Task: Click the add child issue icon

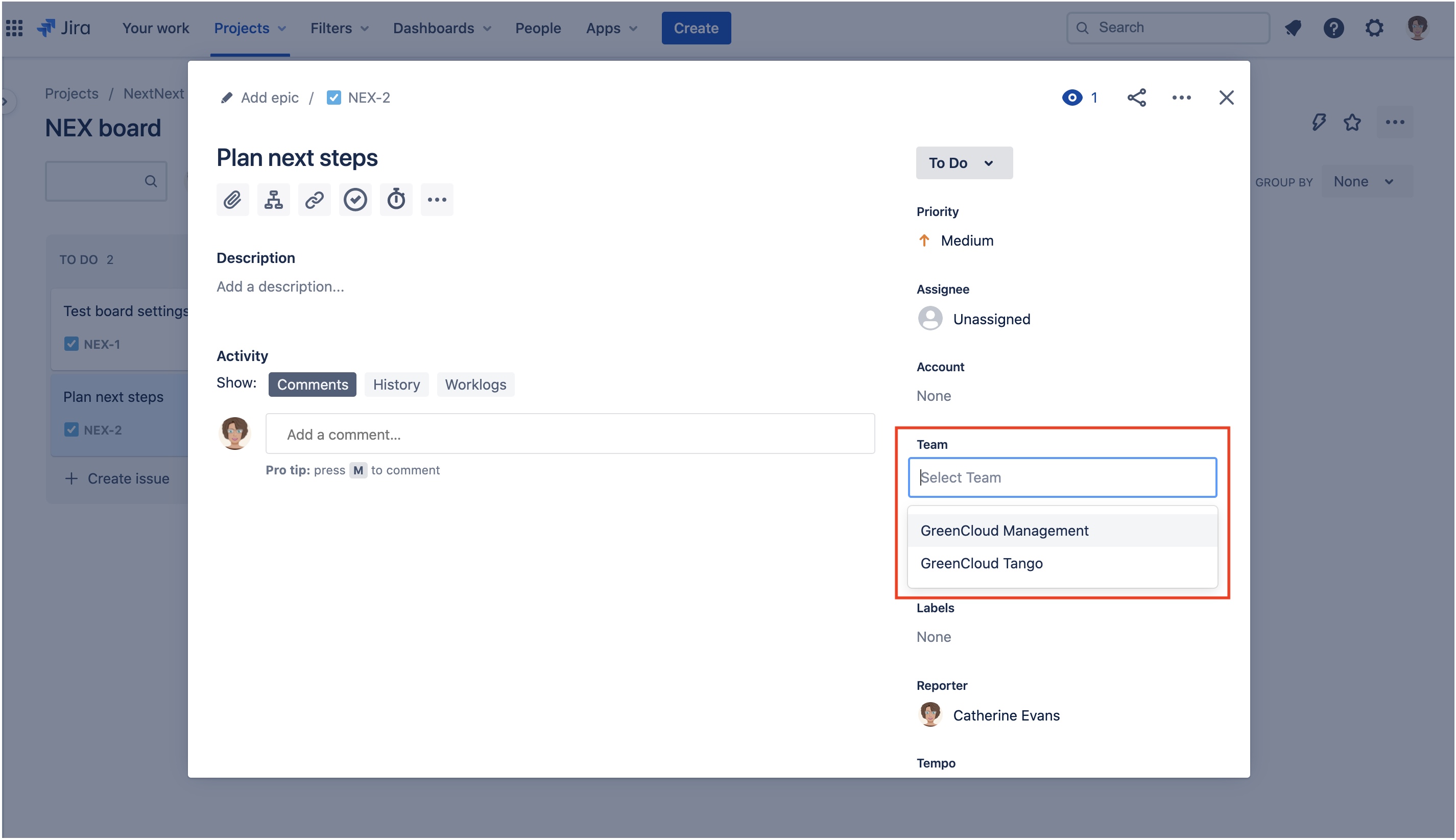Action: 273,200
